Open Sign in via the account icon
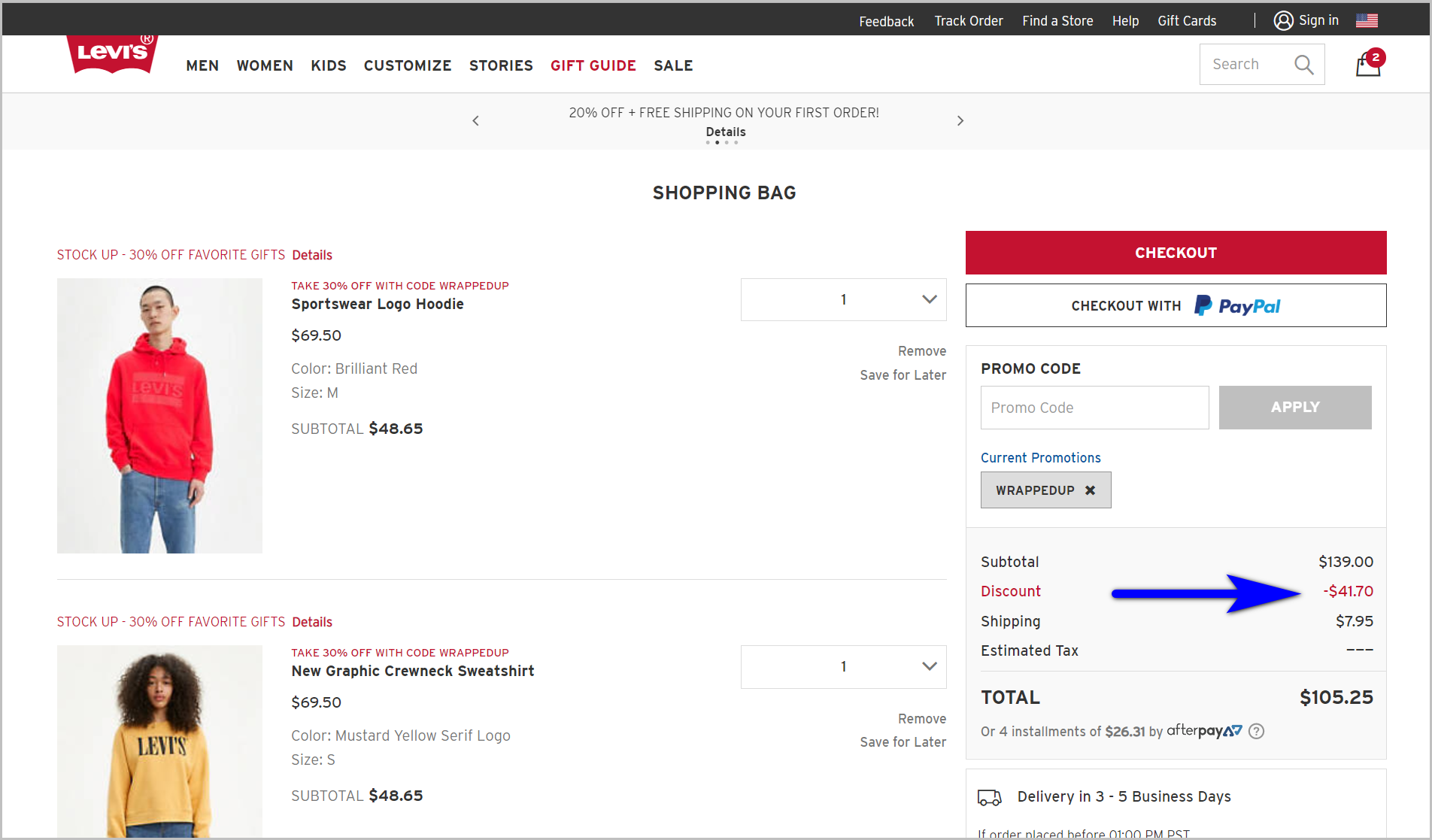This screenshot has width=1432, height=840. pyautogui.click(x=1284, y=20)
